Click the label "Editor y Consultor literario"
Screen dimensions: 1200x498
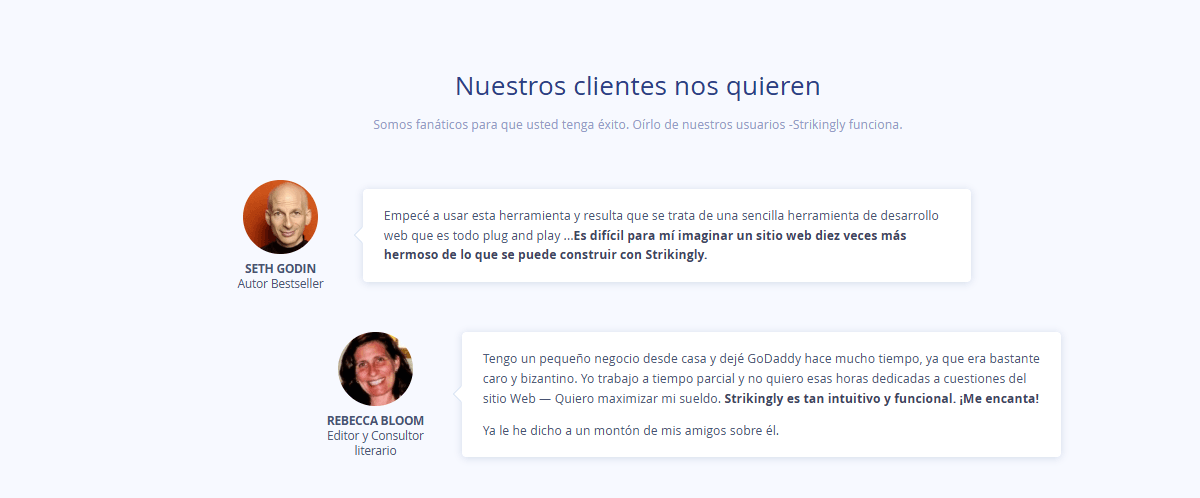click(x=375, y=443)
